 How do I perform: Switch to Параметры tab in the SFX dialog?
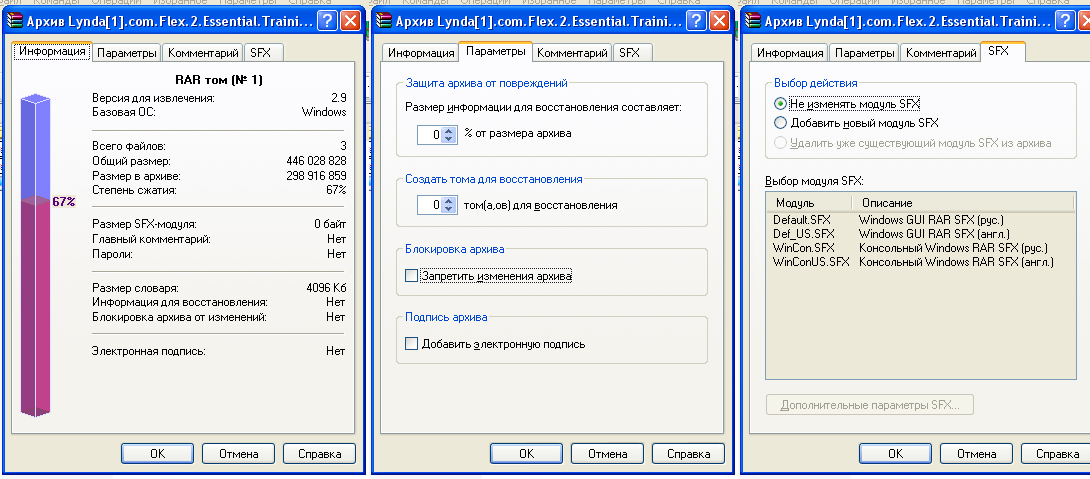(x=865, y=53)
